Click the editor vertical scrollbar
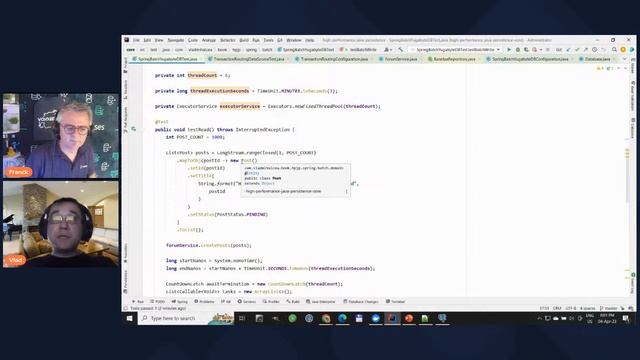The image size is (640, 360). [628, 176]
